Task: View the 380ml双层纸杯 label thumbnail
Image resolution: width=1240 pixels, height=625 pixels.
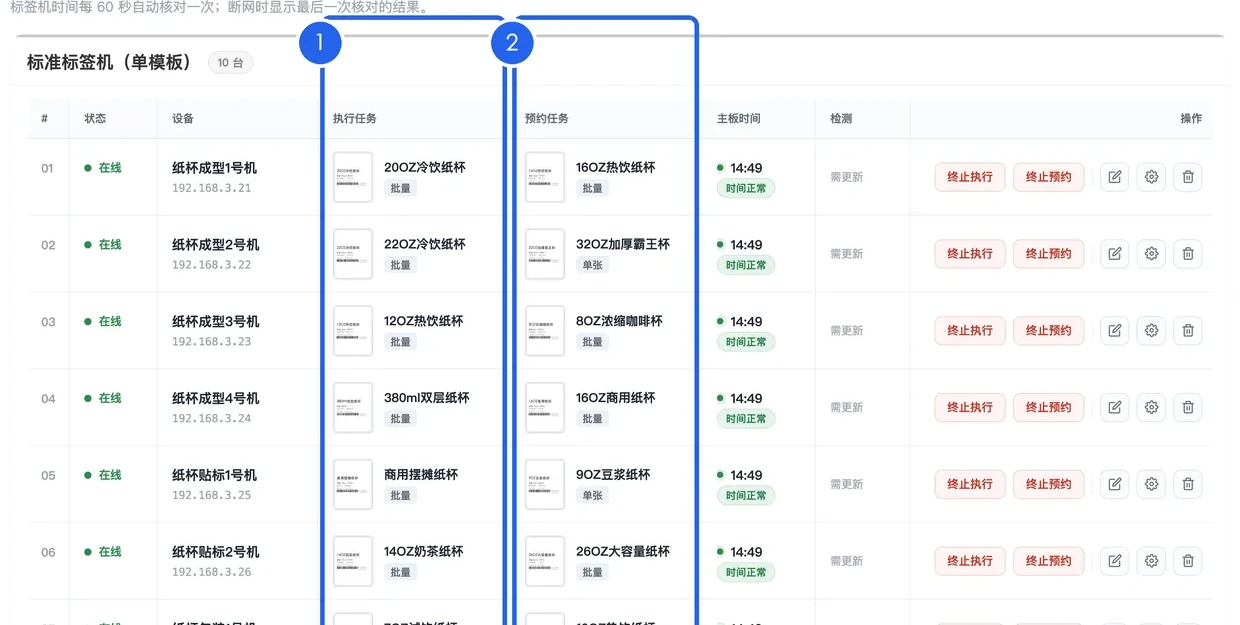Action: click(353, 407)
